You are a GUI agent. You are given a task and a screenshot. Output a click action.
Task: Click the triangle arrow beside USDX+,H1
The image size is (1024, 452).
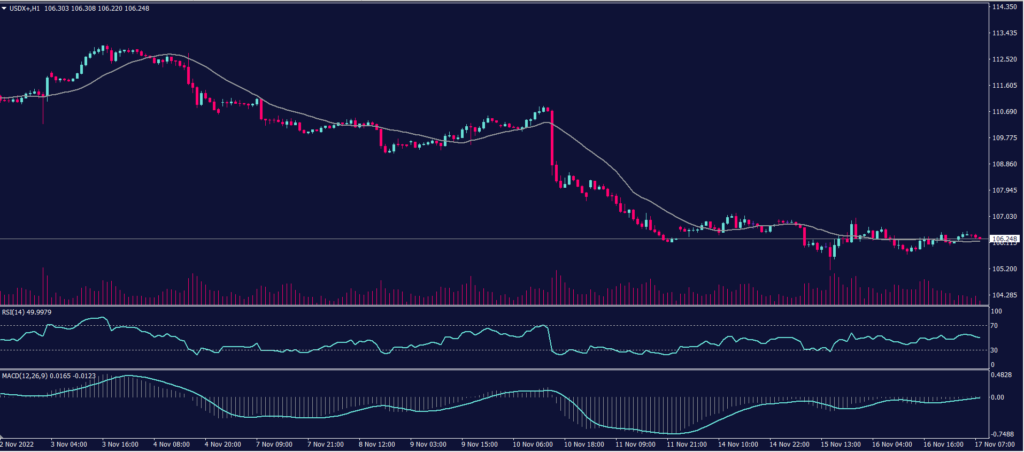coord(5,8)
